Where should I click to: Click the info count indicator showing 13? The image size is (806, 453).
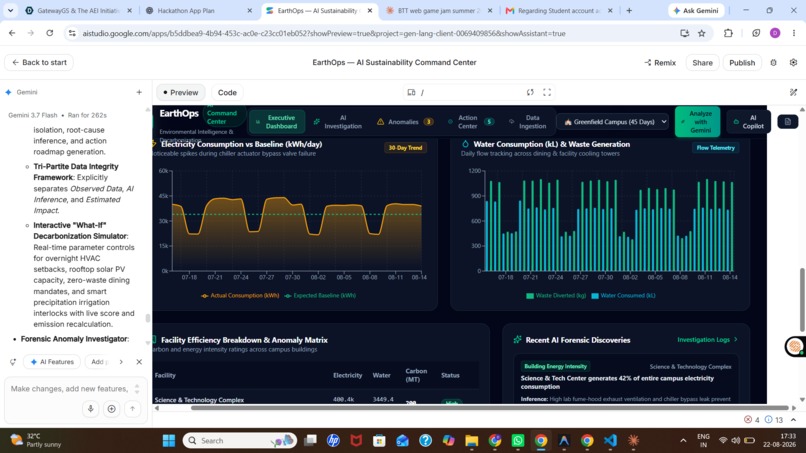click(774, 420)
